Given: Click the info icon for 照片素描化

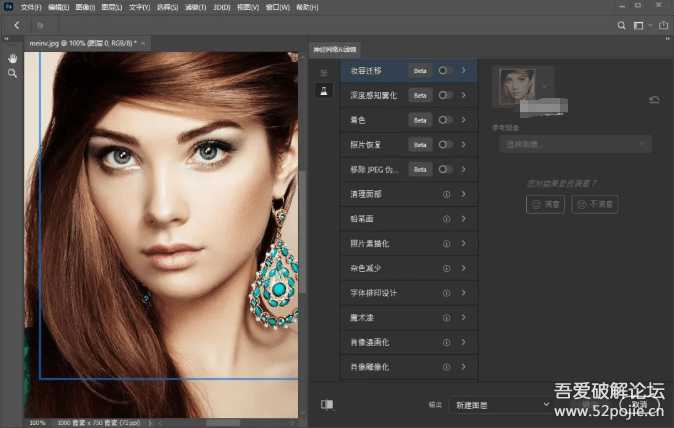Looking at the screenshot, I should pos(447,244).
